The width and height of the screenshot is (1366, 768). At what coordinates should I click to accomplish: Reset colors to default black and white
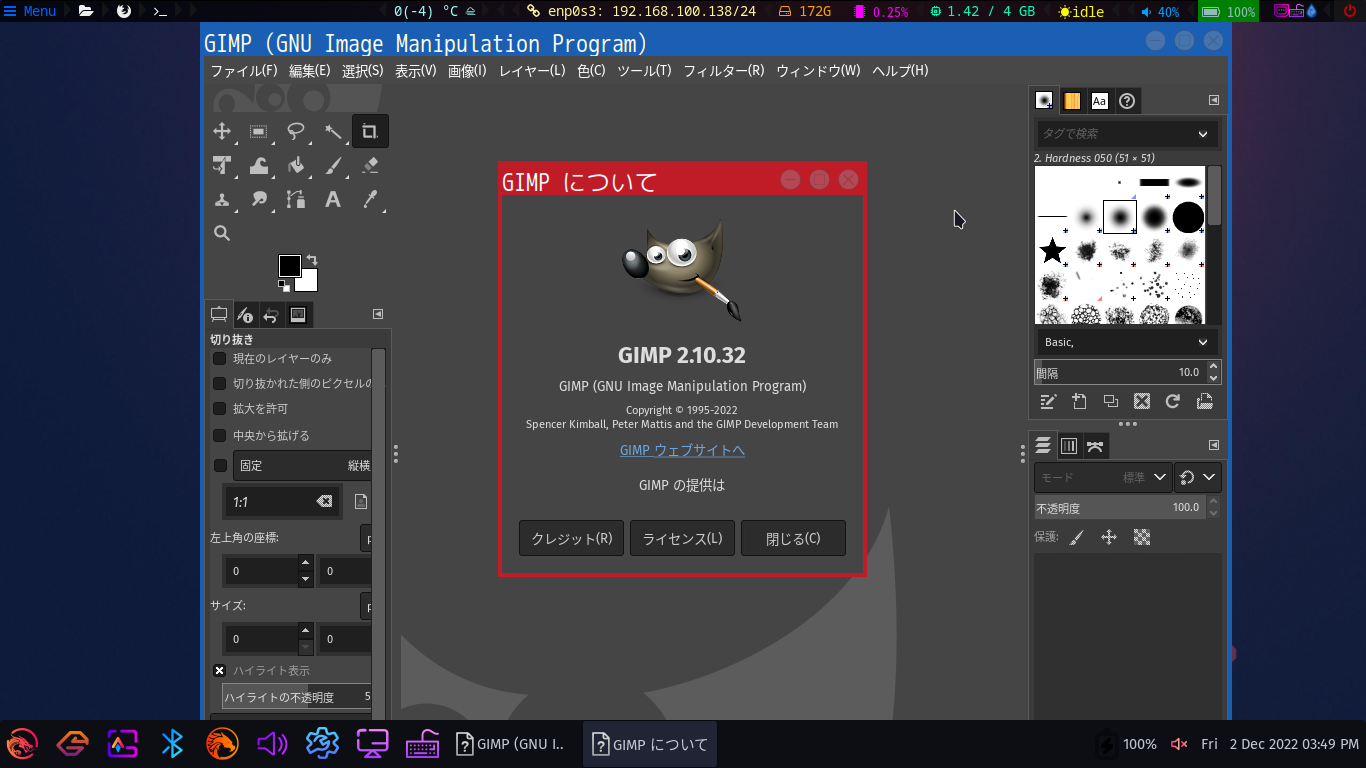[284, 286]
